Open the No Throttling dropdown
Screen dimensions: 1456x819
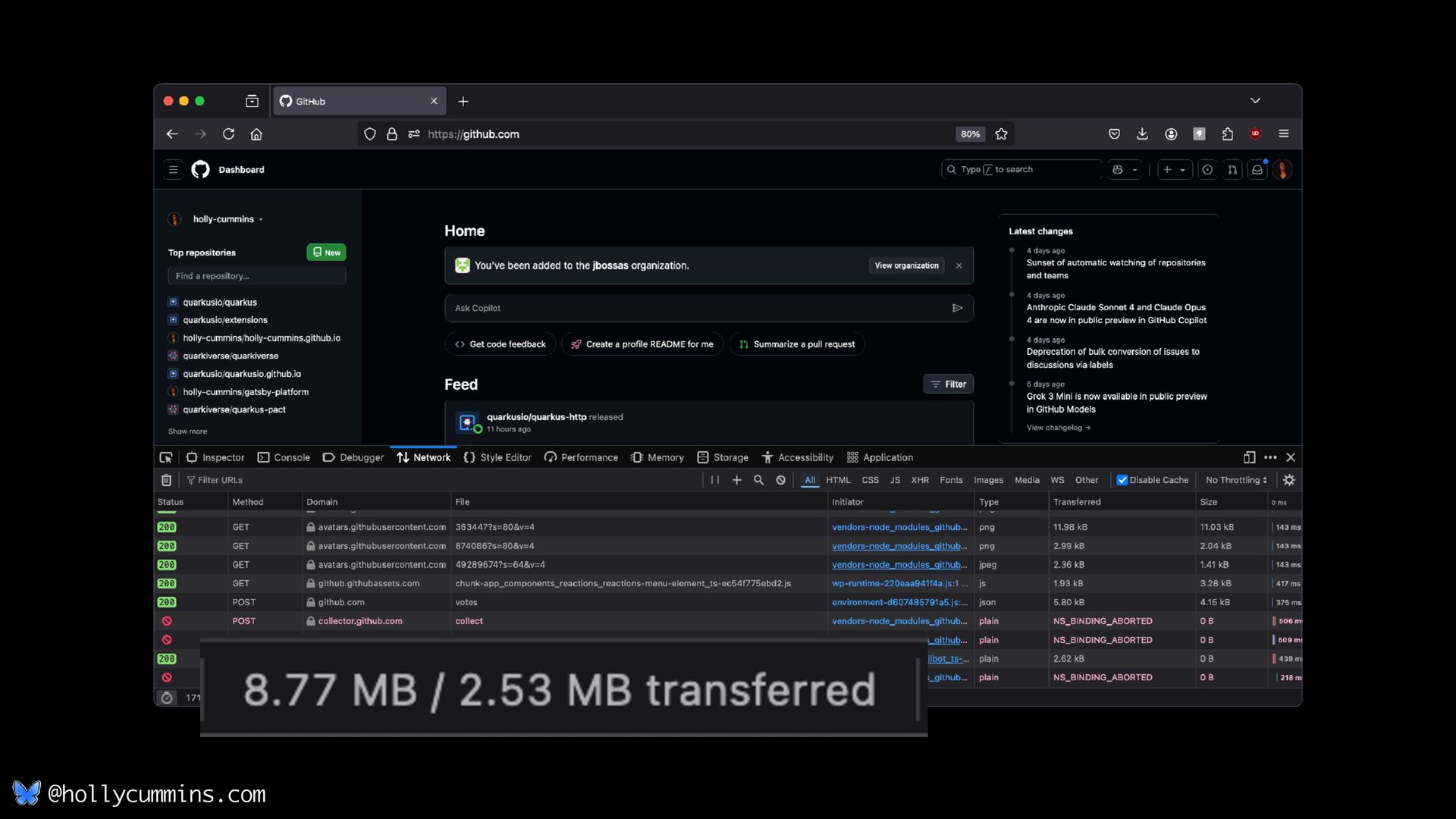coord(1236,480)
